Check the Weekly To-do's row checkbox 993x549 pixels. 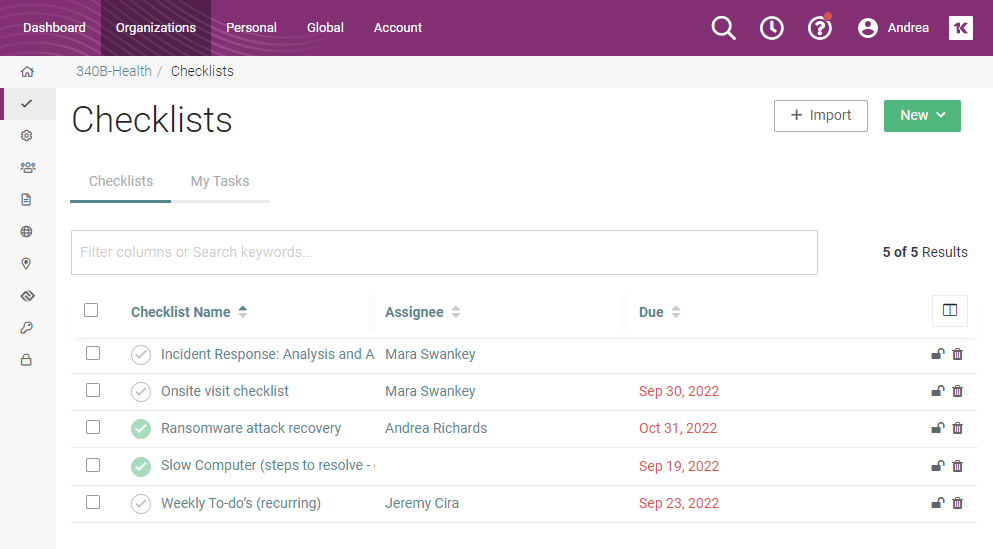93,502
